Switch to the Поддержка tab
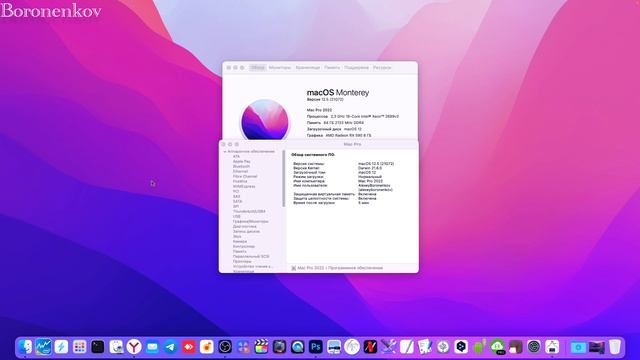 click(x=356, y=68)
